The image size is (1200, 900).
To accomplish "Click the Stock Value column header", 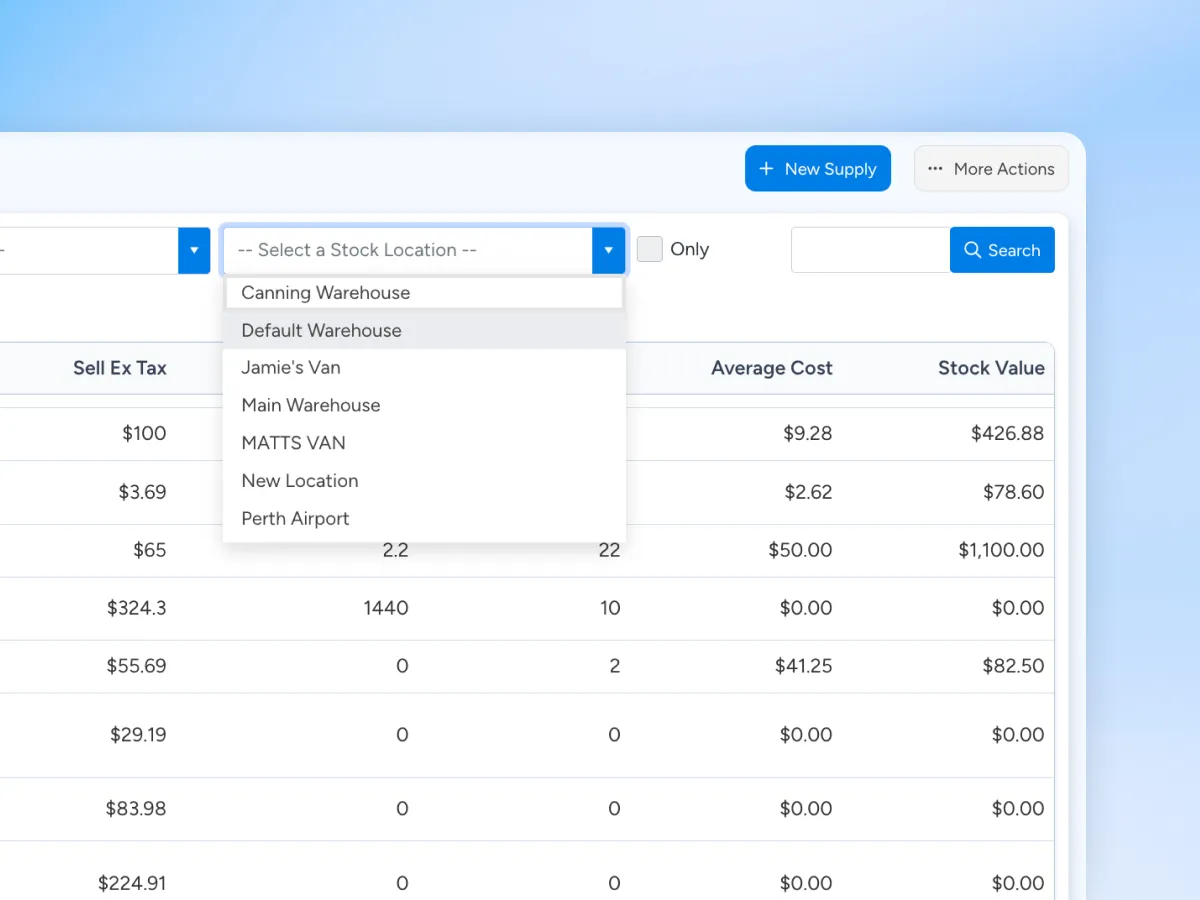I will tap(991, 368).
